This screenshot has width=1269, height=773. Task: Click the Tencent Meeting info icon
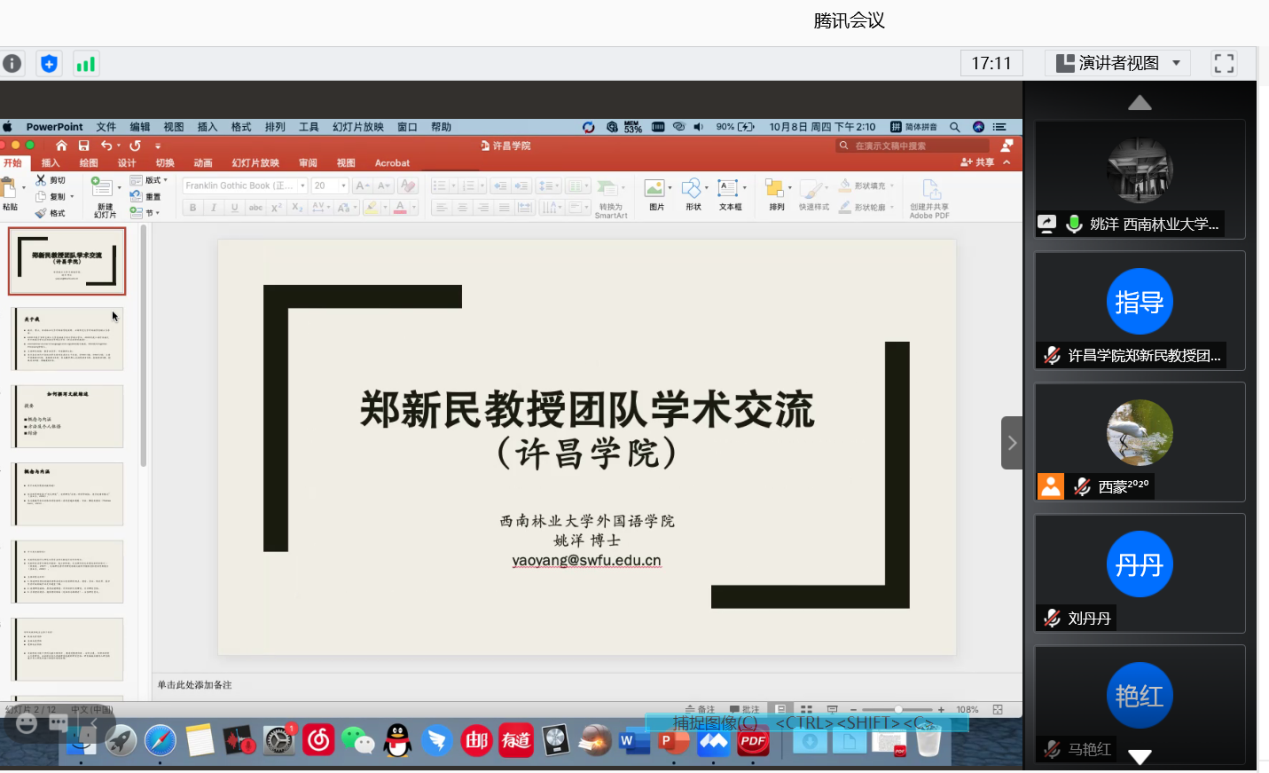pyautogui.click(x=11, y=64)
